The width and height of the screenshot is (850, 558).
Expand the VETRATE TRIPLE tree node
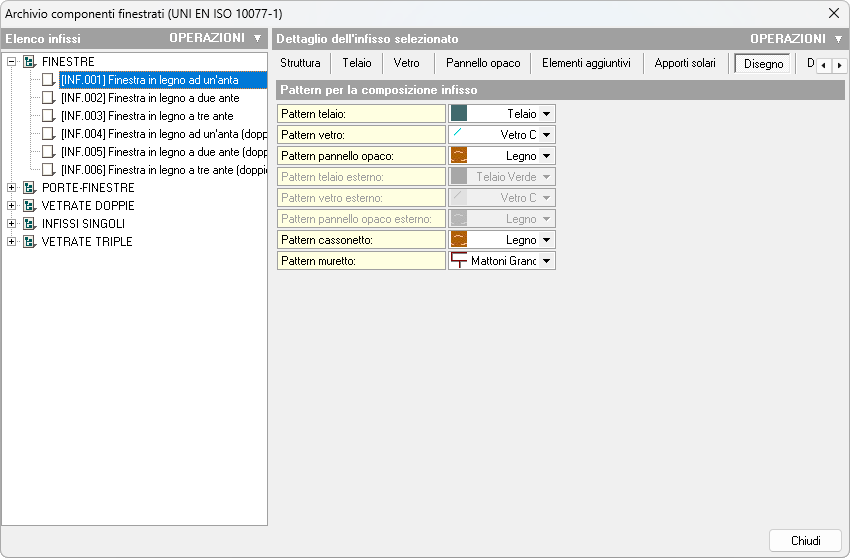(12, 242)
